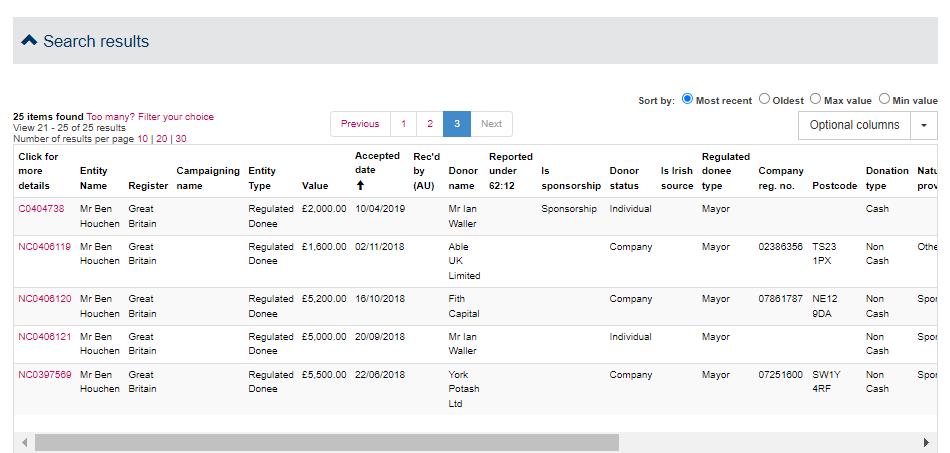Open the Optional columns dropdown caret

[x=923, y=125]
